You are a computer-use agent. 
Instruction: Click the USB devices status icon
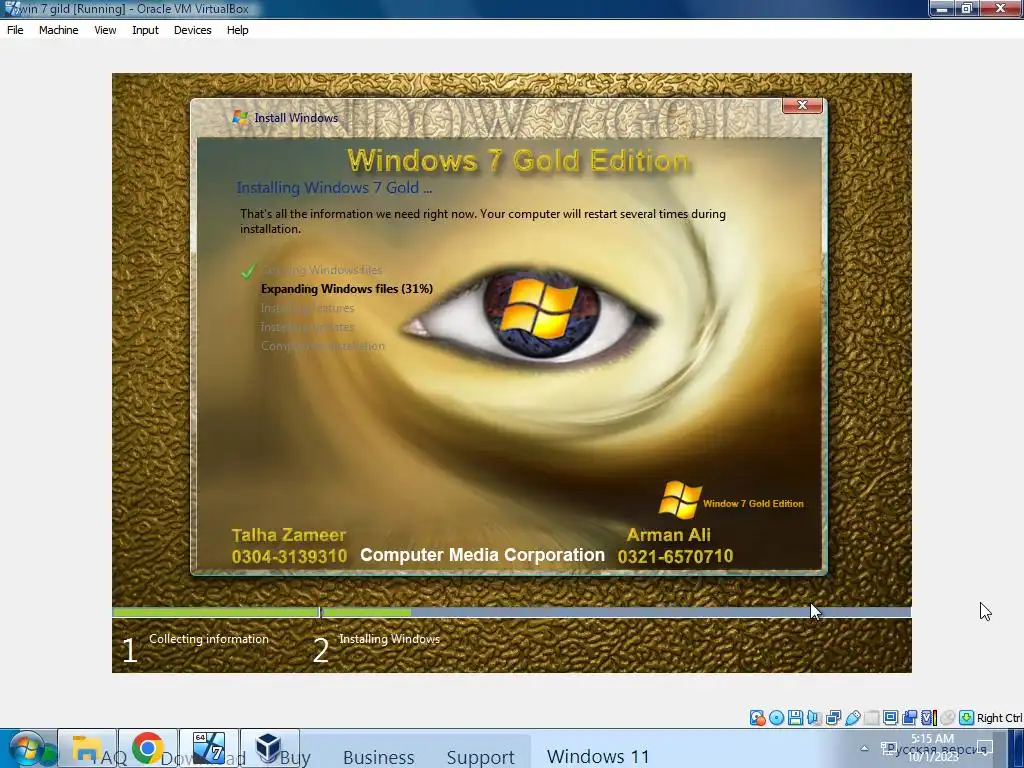point(852,718)
